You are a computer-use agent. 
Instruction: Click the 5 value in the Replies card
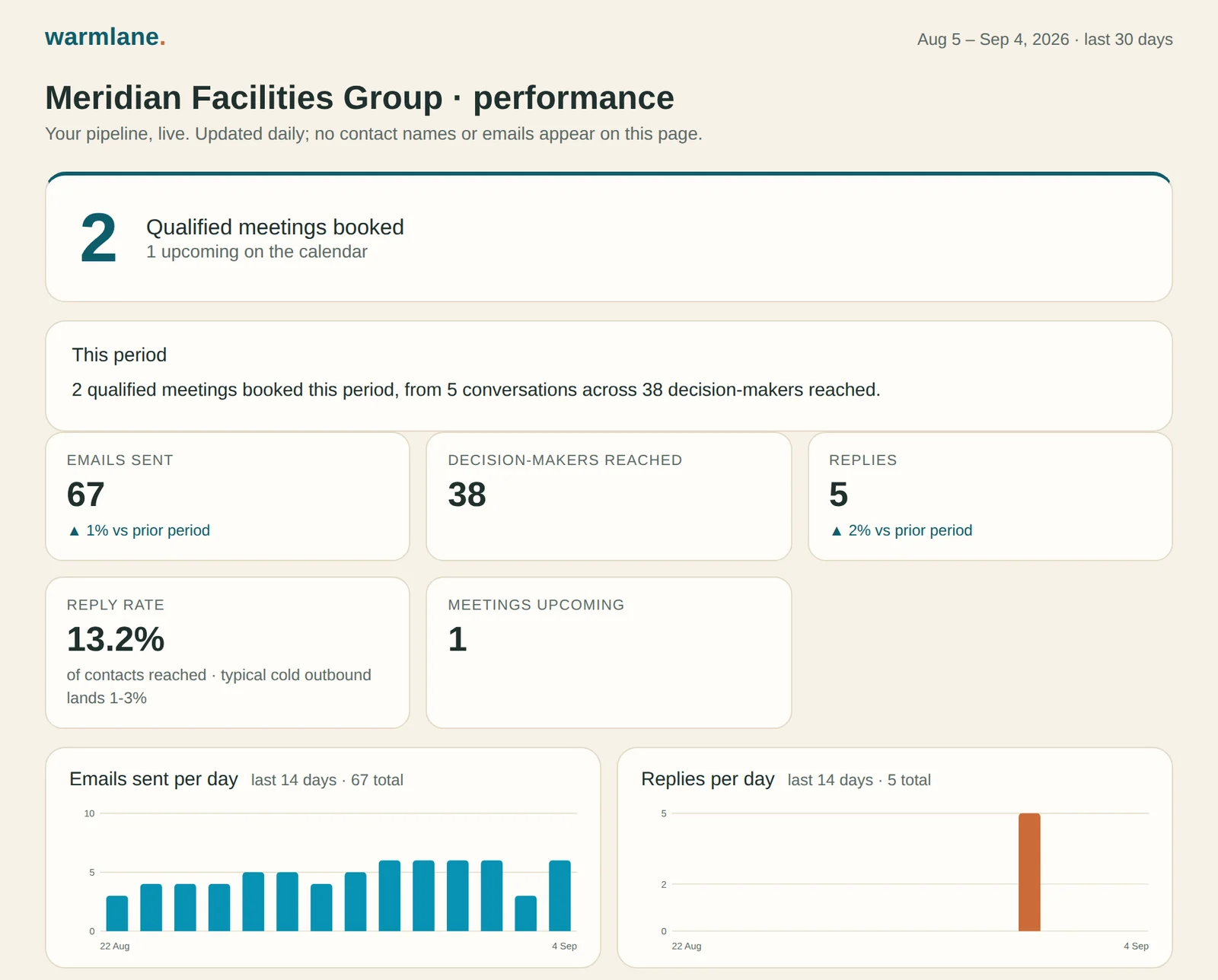[838, 495]
